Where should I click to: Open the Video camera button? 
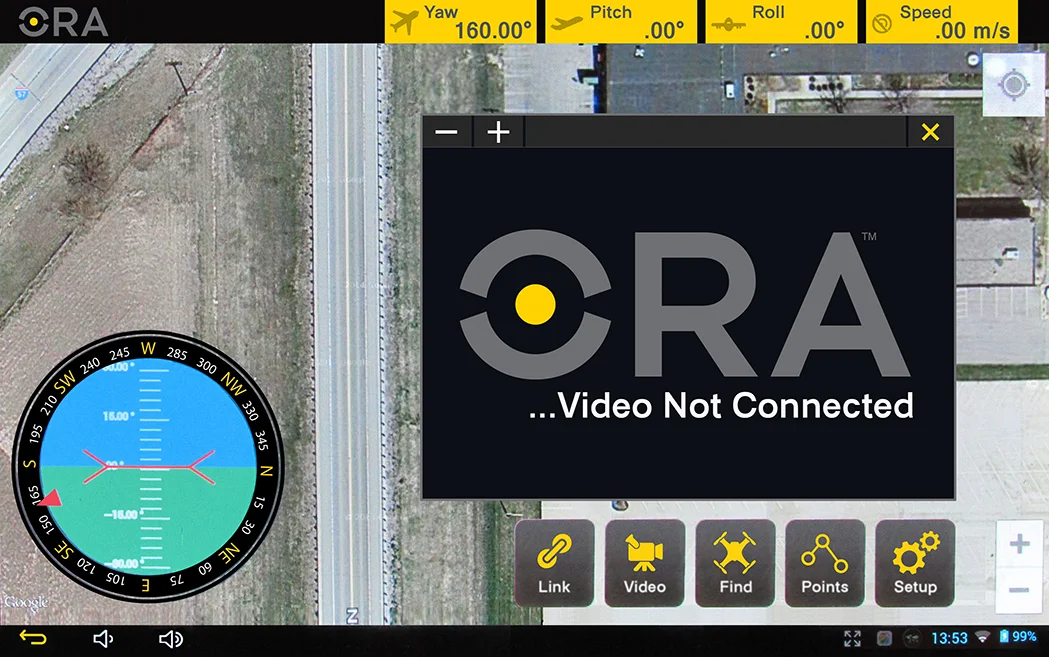tap(644, 563)
